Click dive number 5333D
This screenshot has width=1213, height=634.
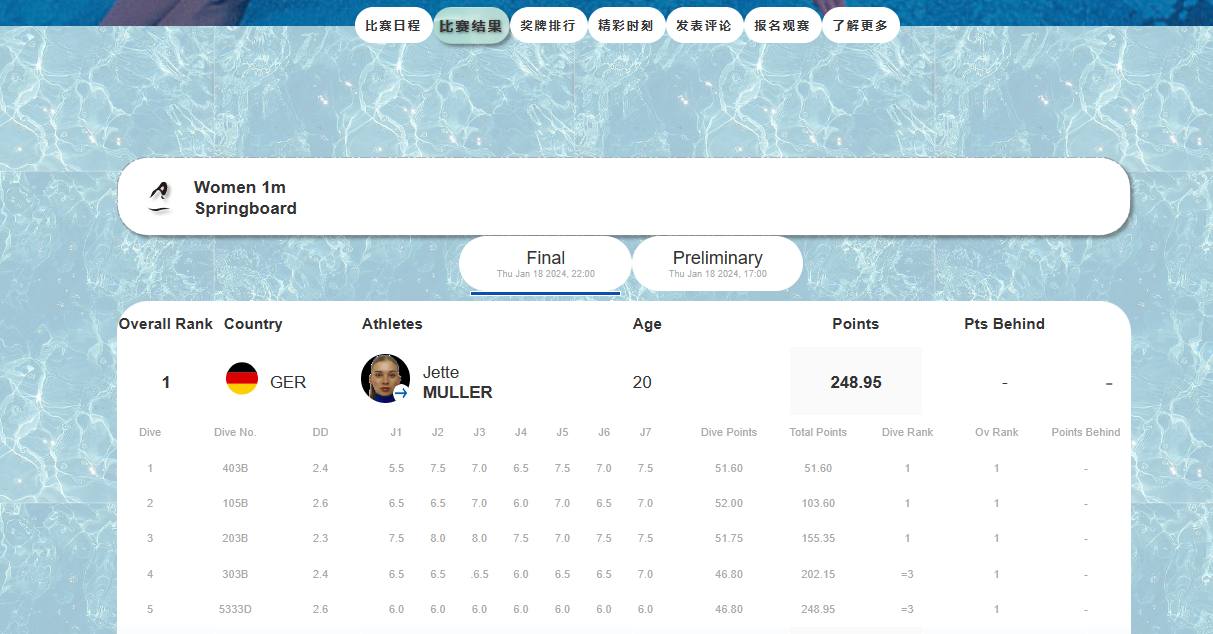point(235,609)
